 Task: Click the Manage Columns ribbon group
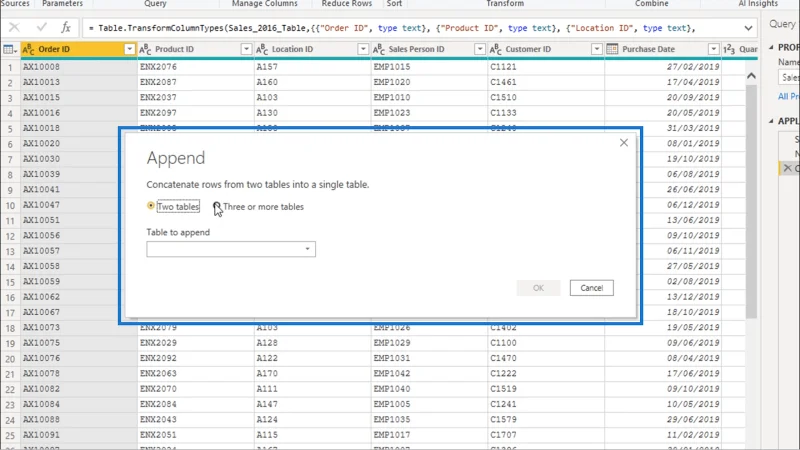pyautogui.click(x=264, y=4)
